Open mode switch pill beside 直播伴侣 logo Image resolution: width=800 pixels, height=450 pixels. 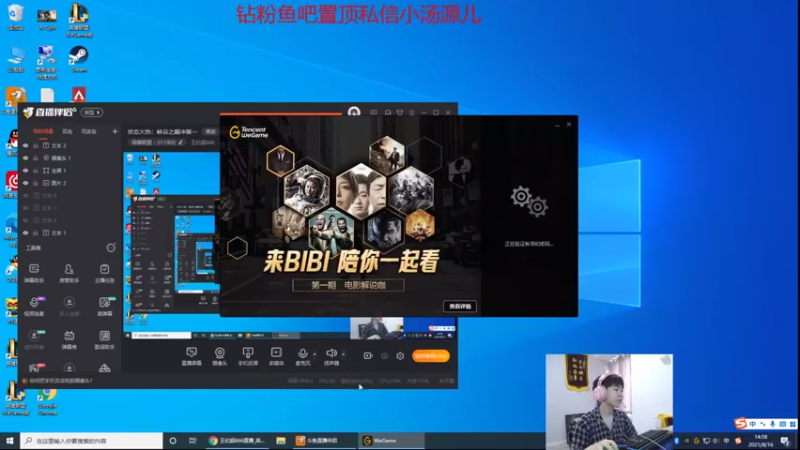[92, 112]
